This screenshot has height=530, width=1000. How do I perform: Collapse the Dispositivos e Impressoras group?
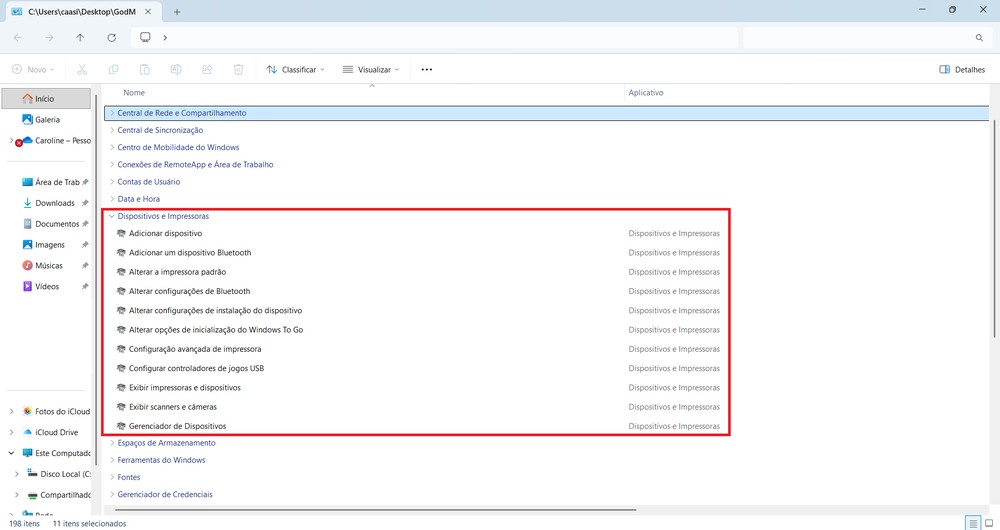point(112,216)
